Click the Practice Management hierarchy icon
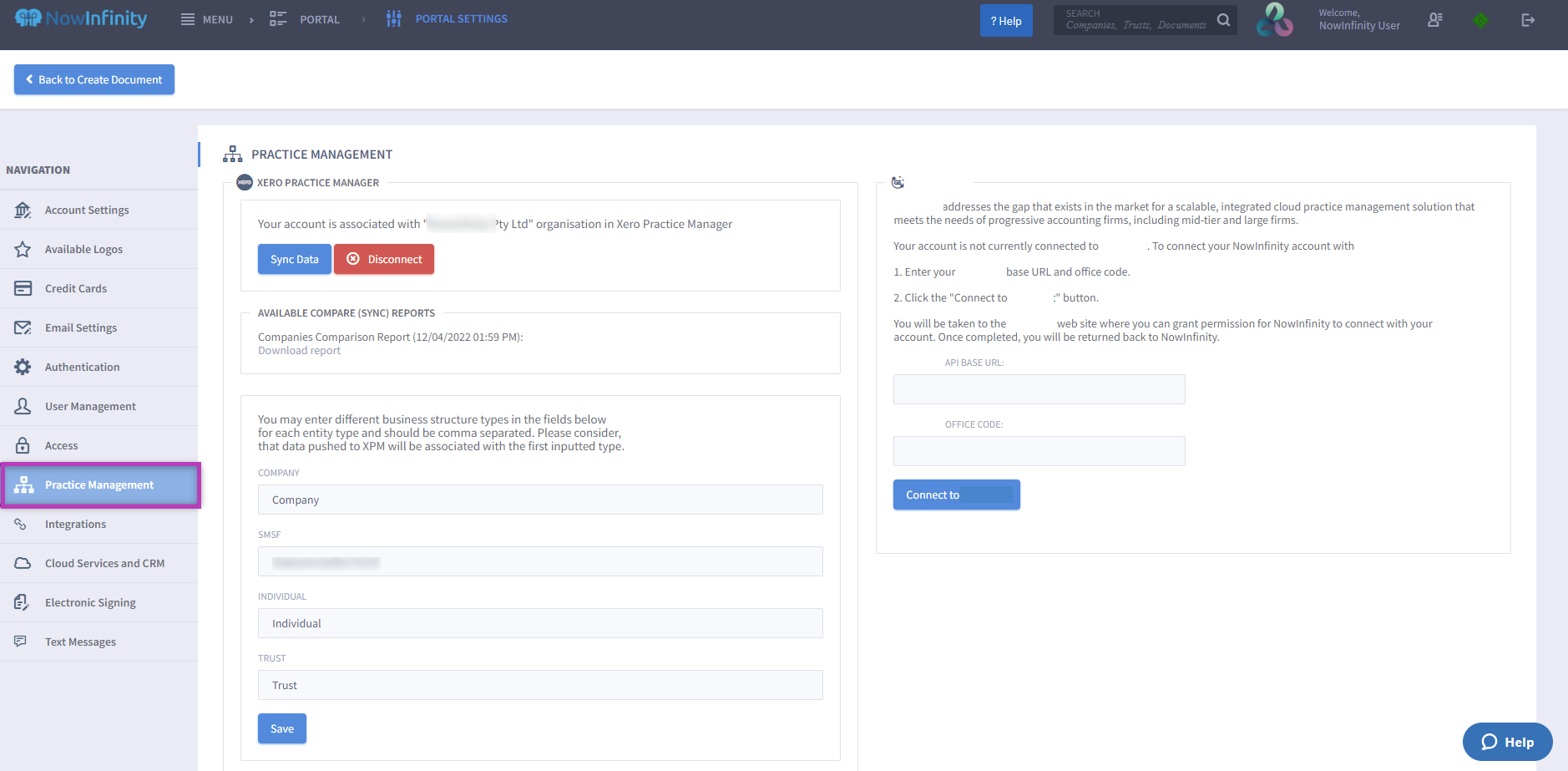The height and width of the screenshot is (771, 1568). (23, 484)
